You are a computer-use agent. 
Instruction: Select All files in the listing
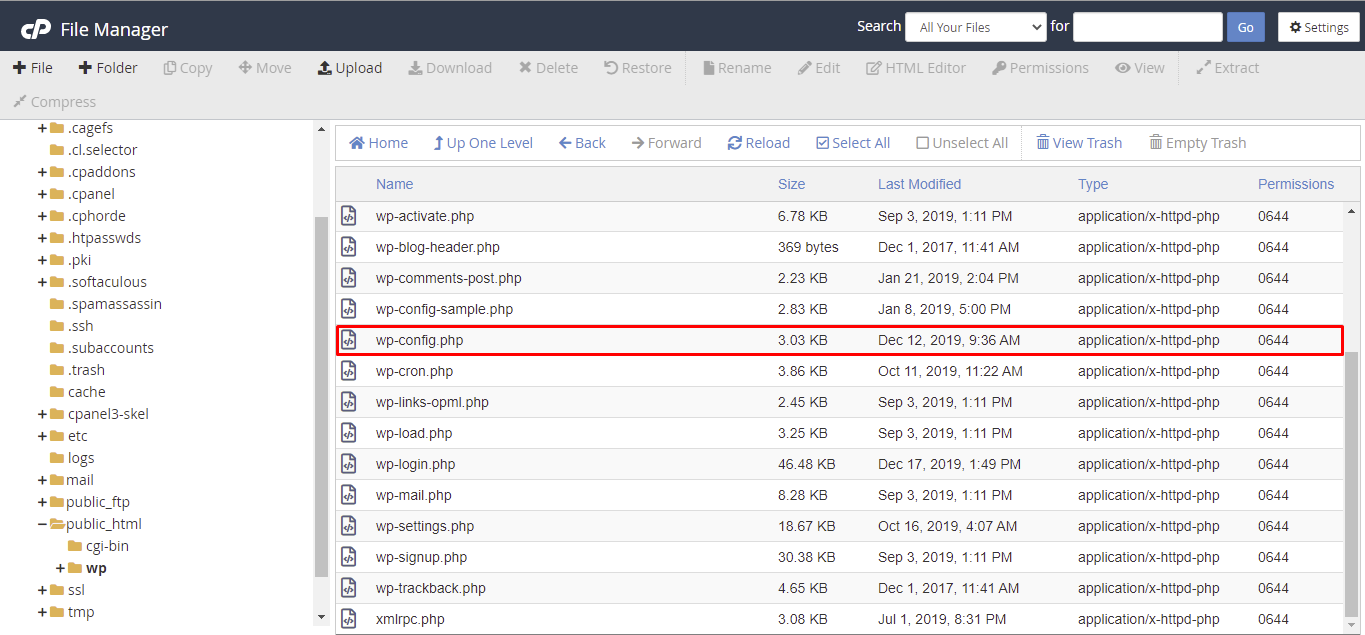click(853, 142)
